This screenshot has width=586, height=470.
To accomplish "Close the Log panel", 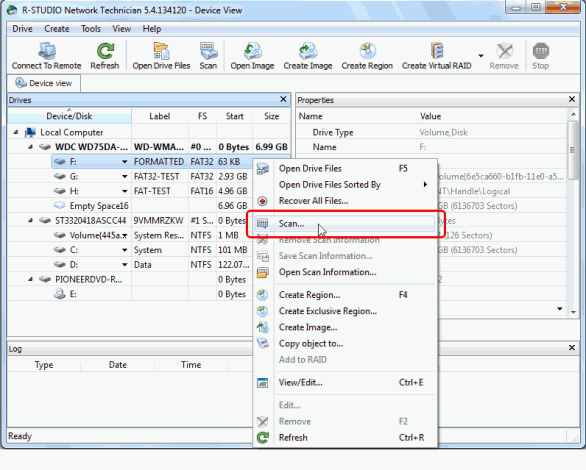I will click(x=571, y=348).
